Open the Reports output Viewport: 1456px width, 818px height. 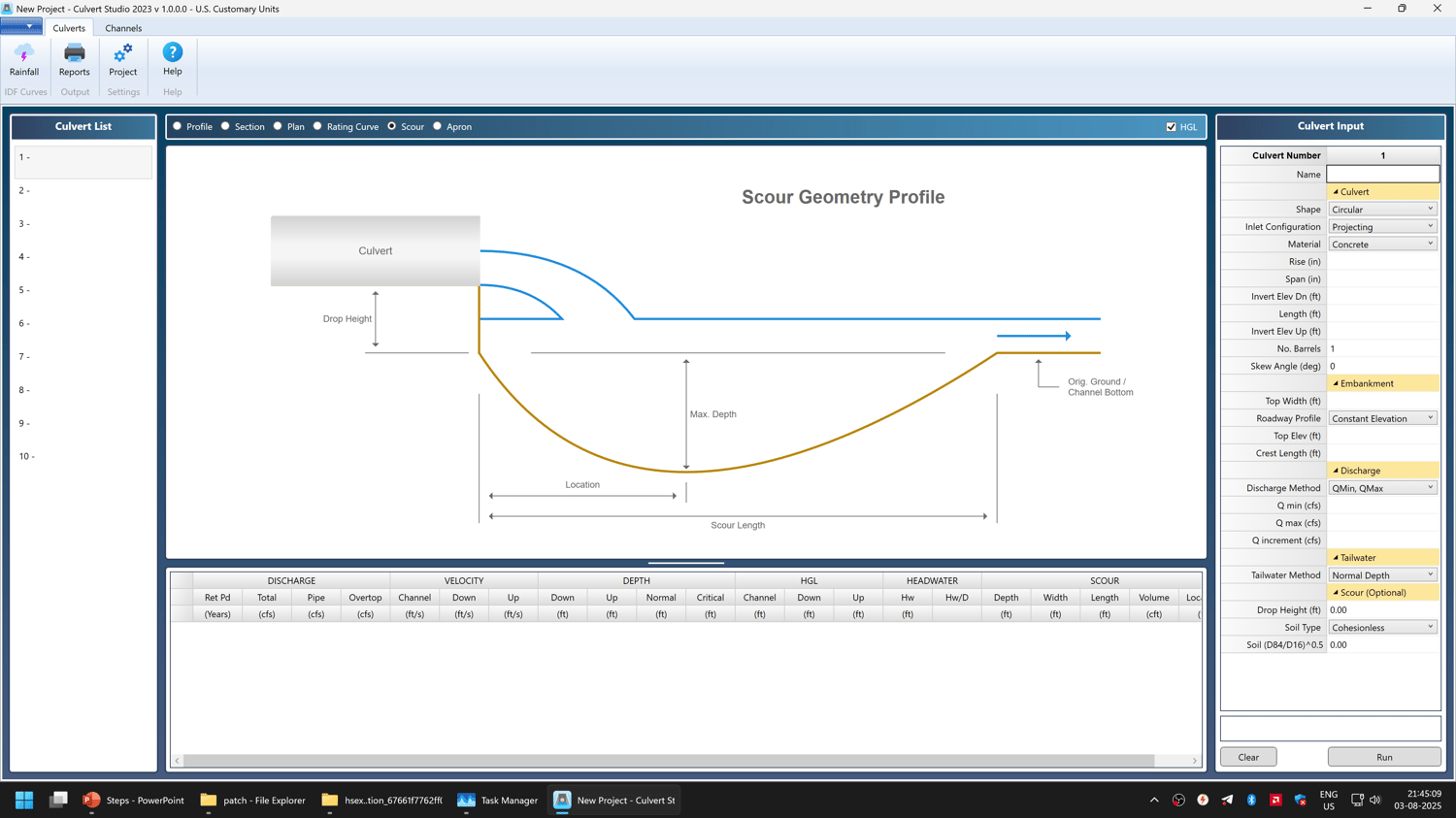pos(74,60)
